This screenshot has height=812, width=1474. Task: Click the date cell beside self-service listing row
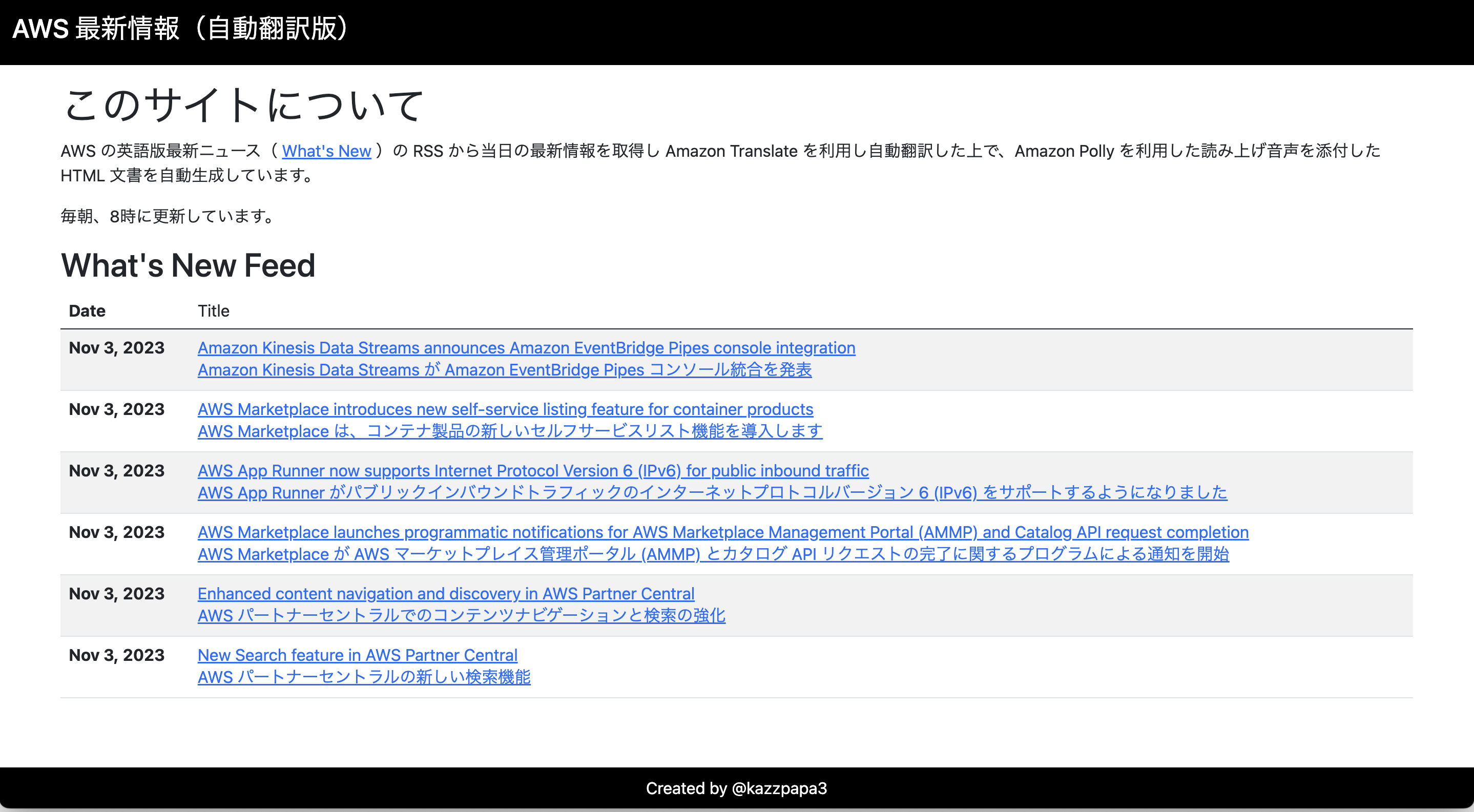click(117, 409)
